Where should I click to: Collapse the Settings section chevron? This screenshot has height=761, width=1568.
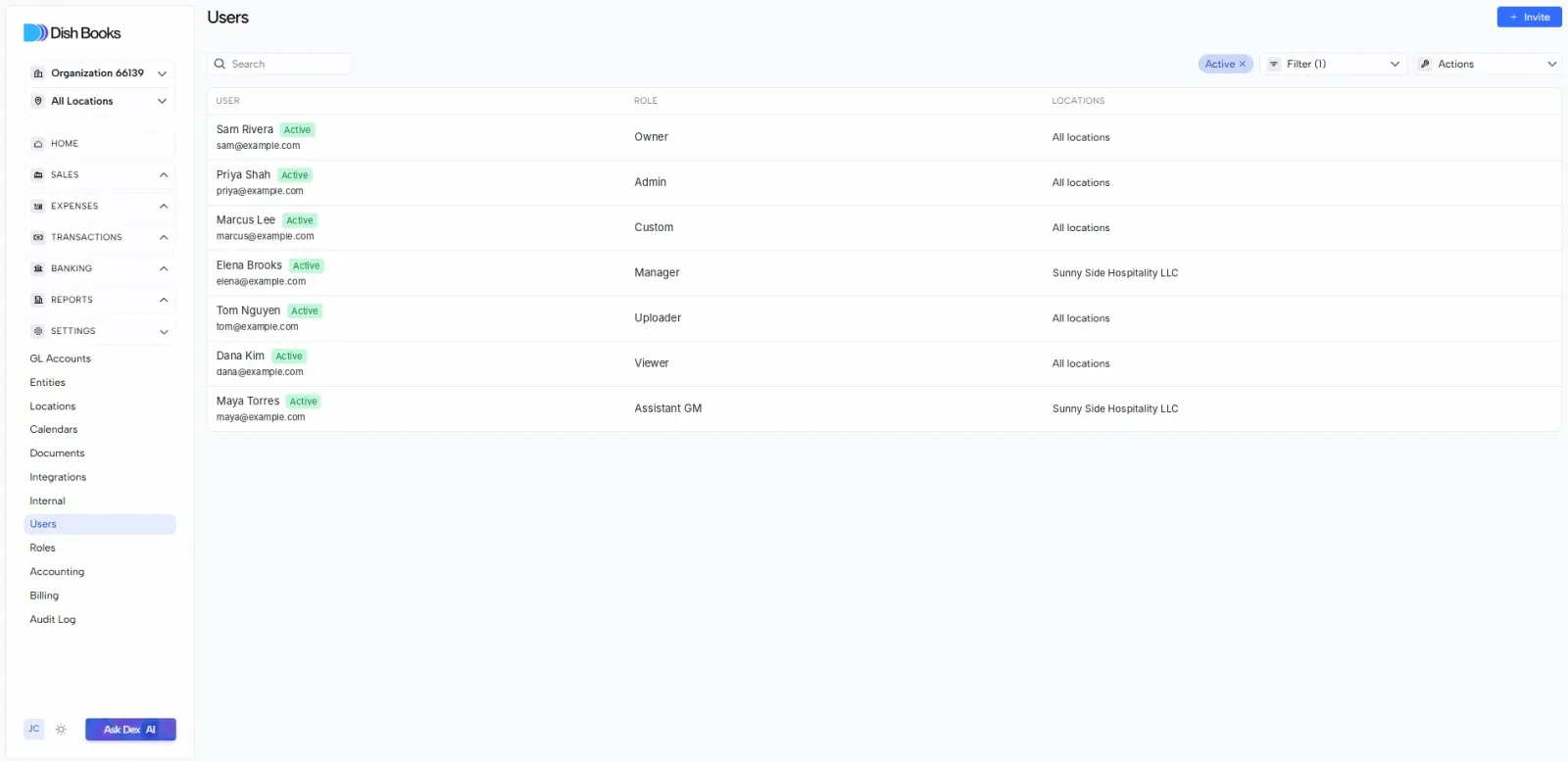point(164,331)
